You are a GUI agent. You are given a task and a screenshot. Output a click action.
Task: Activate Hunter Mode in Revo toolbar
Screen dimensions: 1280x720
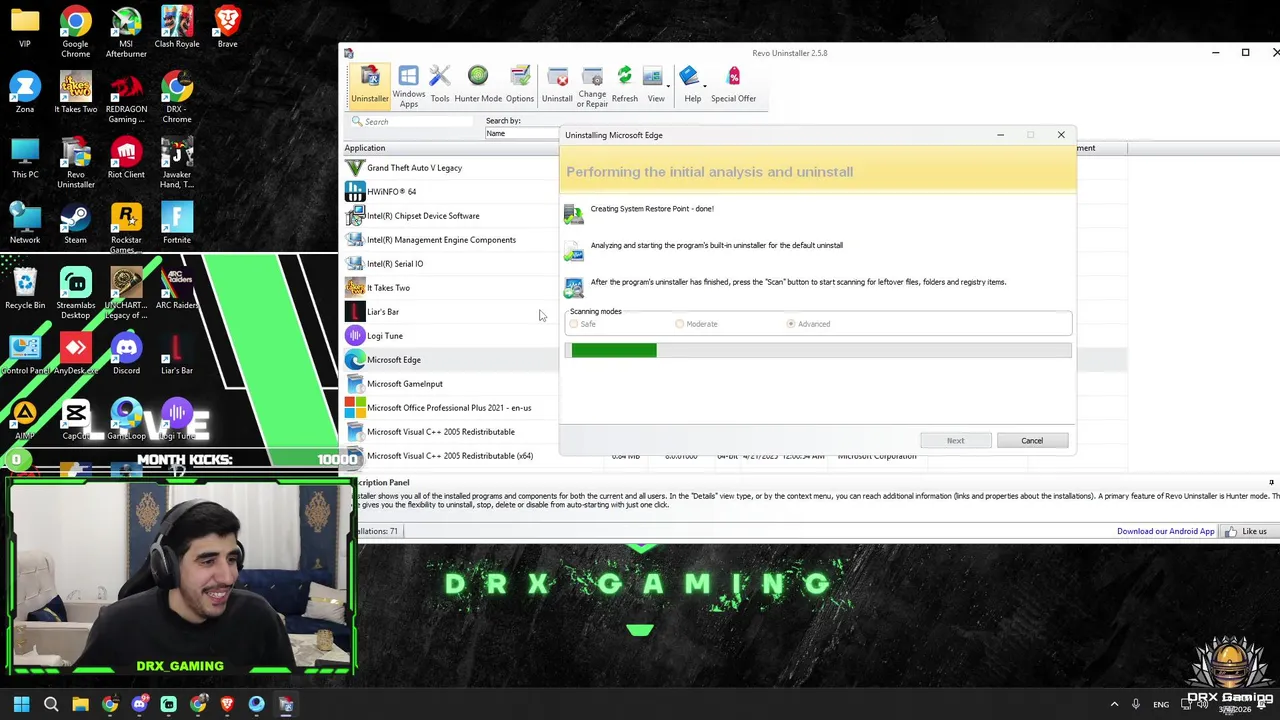(478, 85)
